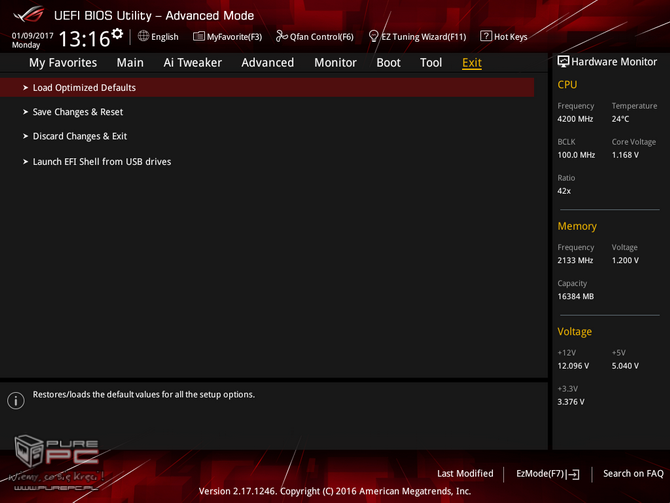Click +12V reading 12.096 V

(573, 366)
